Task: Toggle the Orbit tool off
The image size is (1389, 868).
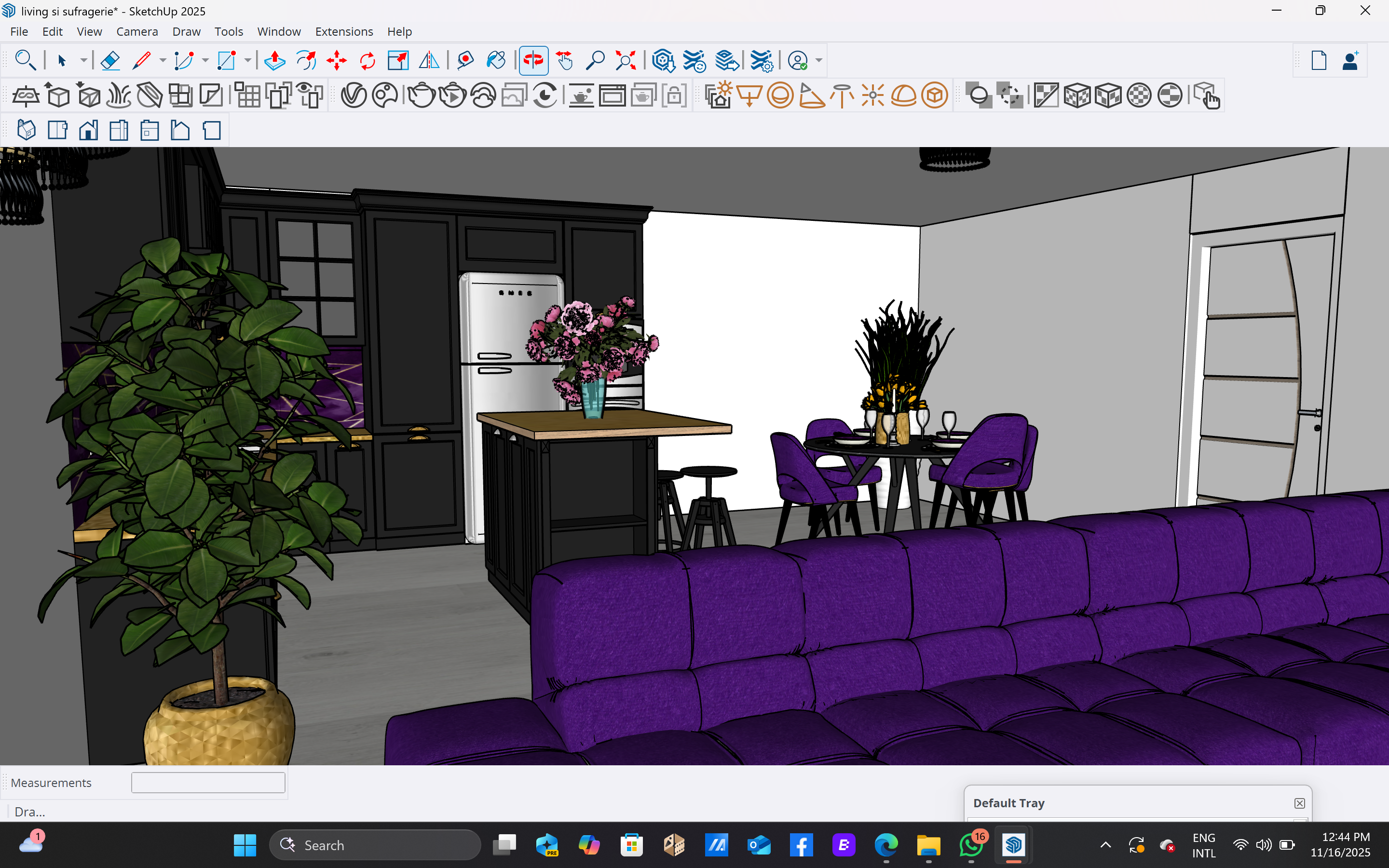Action: [533, 60]
